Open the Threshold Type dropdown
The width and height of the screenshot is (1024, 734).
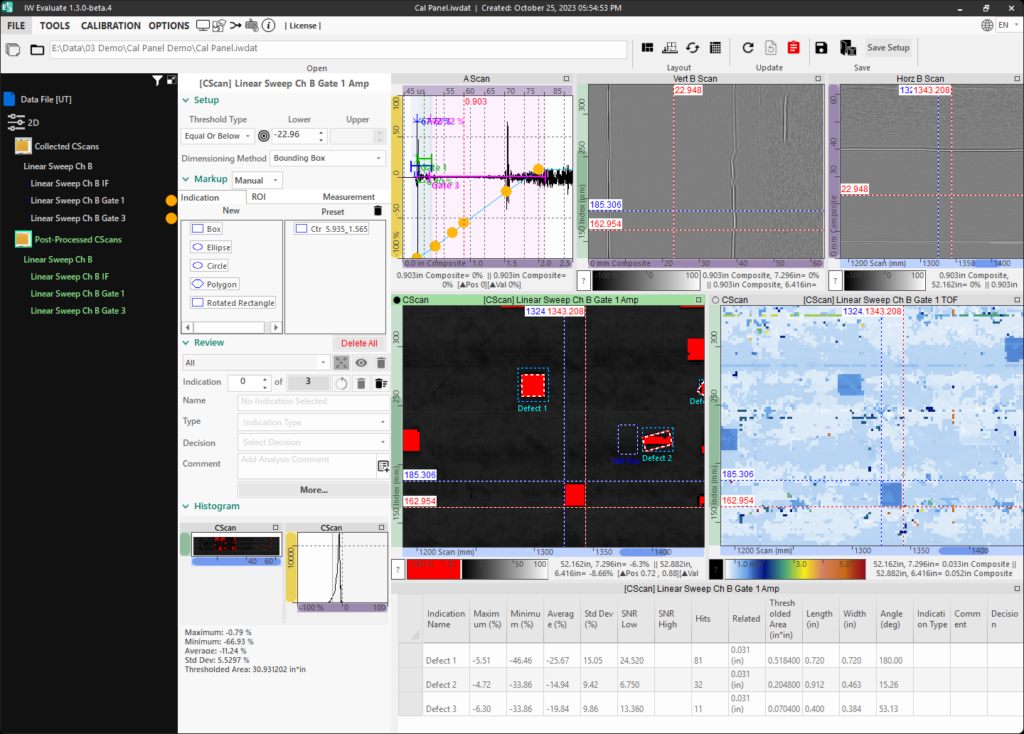coord(219,136)
